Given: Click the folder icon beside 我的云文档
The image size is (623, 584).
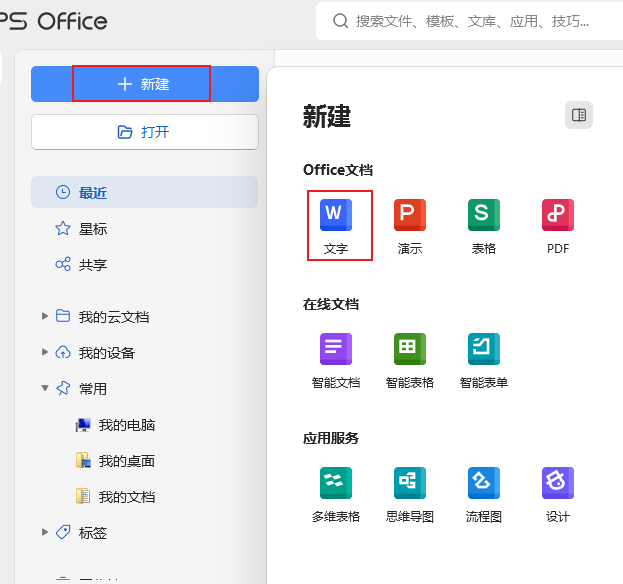Looking at the screenshot, I should (x=63, y=316).
